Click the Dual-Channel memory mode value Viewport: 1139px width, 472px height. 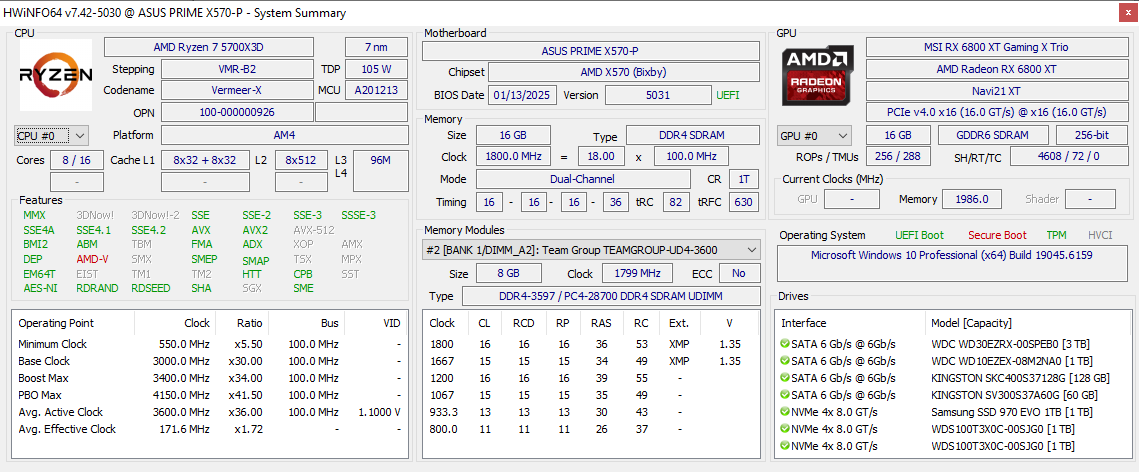point(583,179)
